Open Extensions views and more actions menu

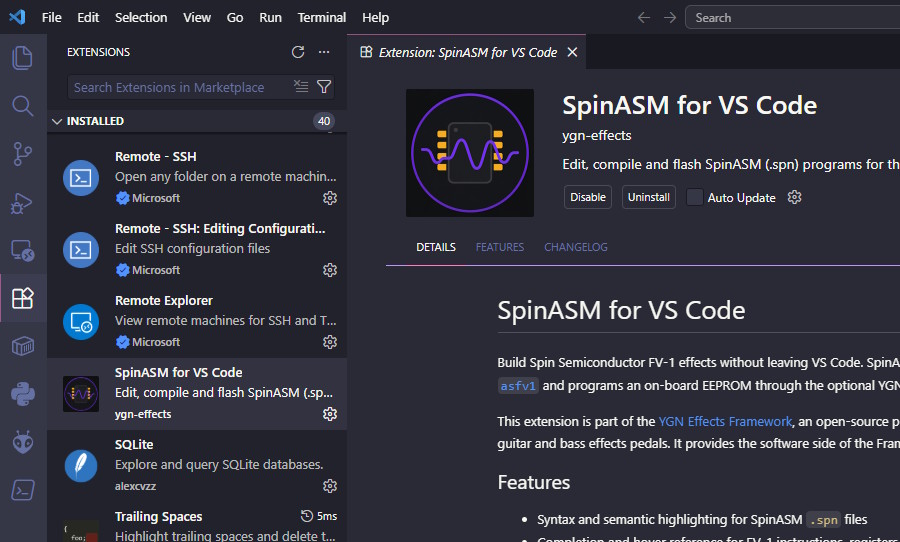click(x=324, y=52)
